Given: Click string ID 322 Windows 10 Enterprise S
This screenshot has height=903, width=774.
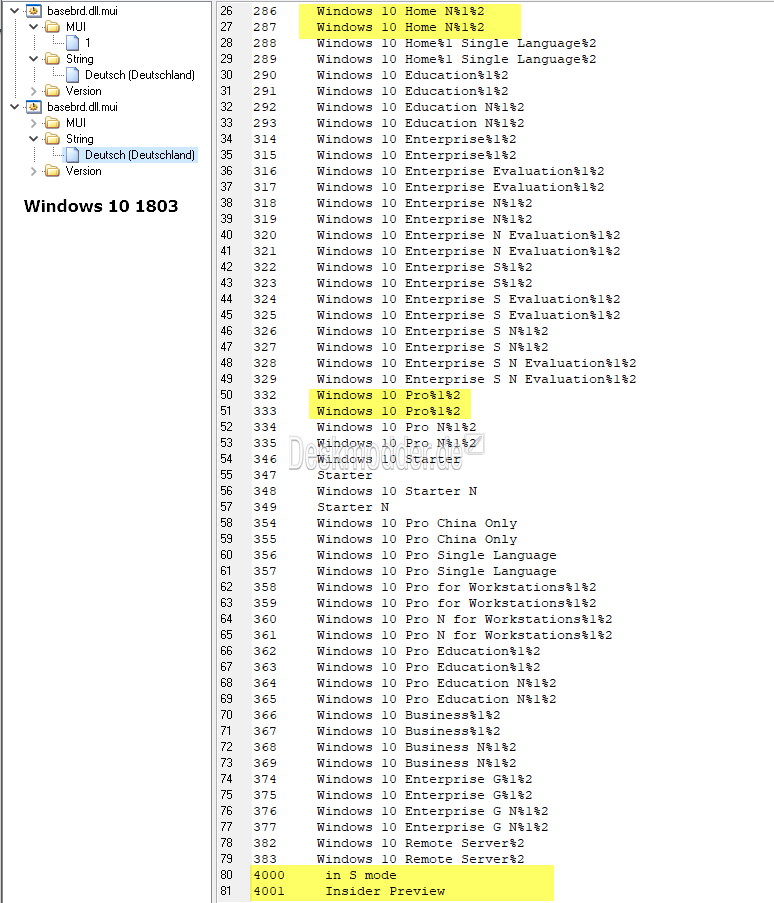Looking at the screenshot, I should coord(424,267).
